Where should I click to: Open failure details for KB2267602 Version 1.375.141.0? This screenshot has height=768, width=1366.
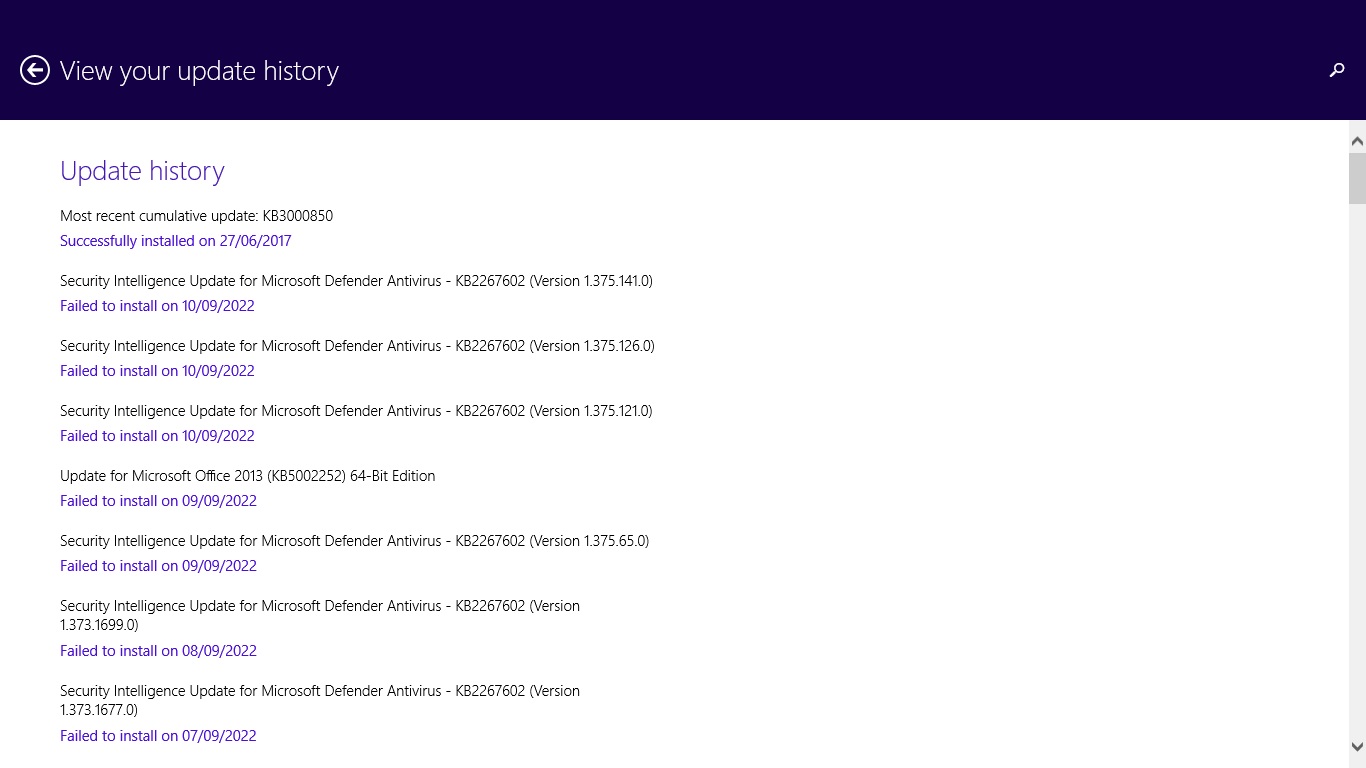coord(157,305)
